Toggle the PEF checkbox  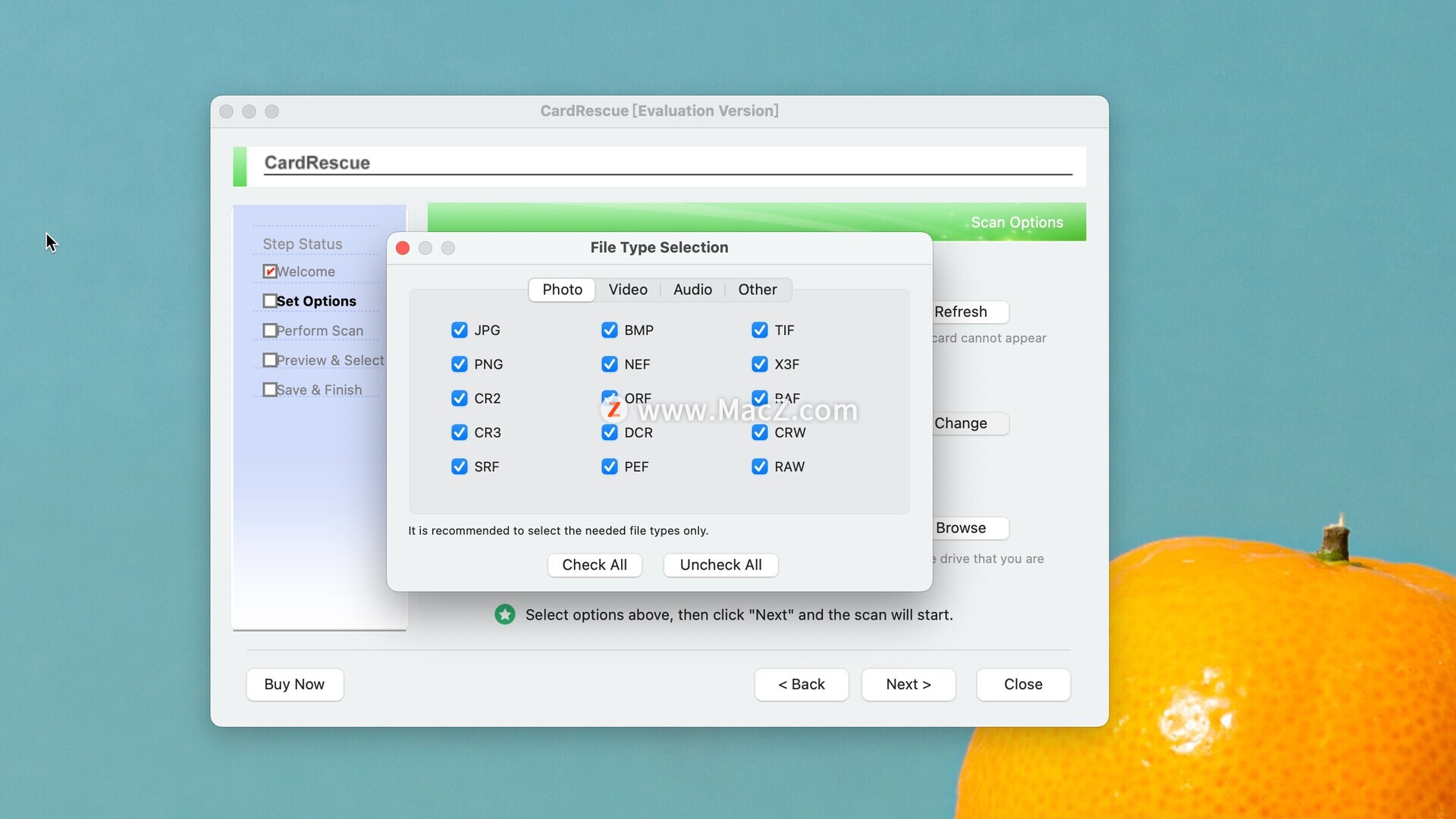609,466
